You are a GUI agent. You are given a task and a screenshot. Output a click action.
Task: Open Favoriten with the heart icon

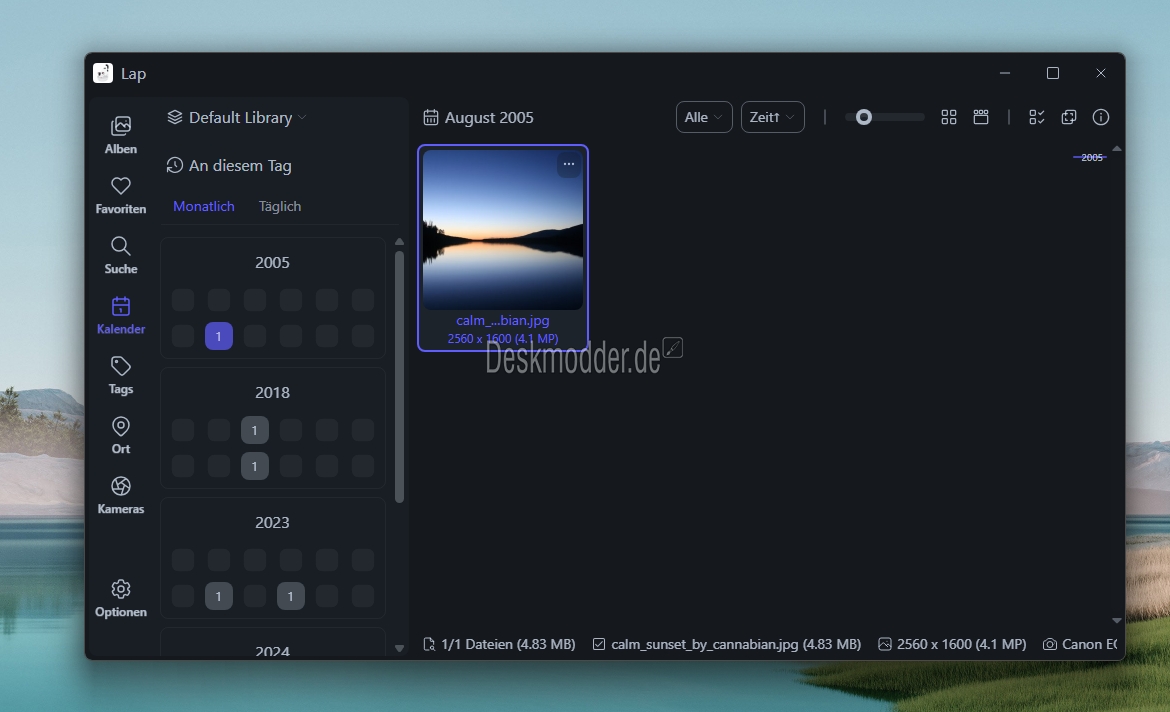coord(121,195)
